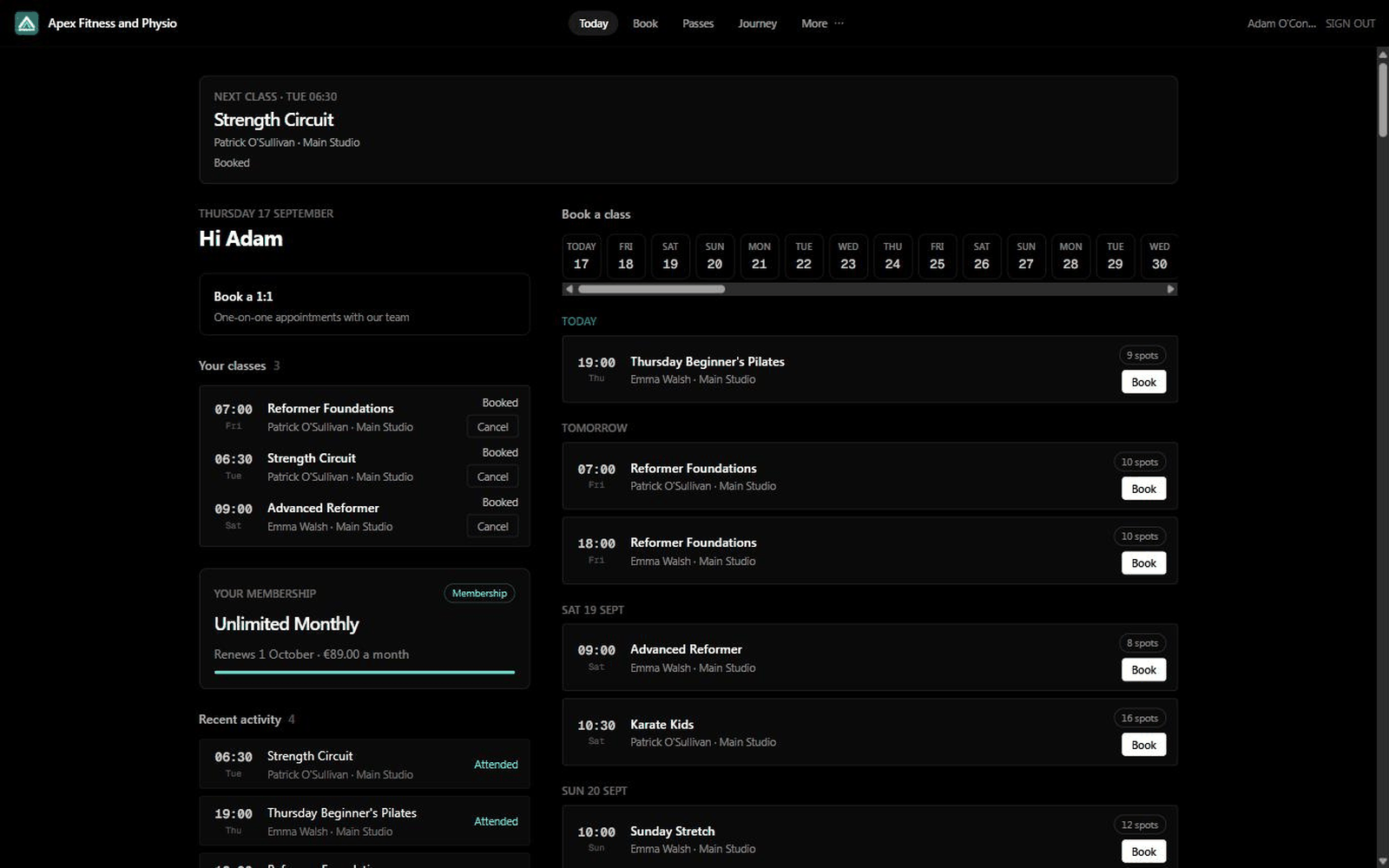Open the attended Thursday Beginner's Pilates row
This screenshot has height=868, width=1389.
point(365,821)
